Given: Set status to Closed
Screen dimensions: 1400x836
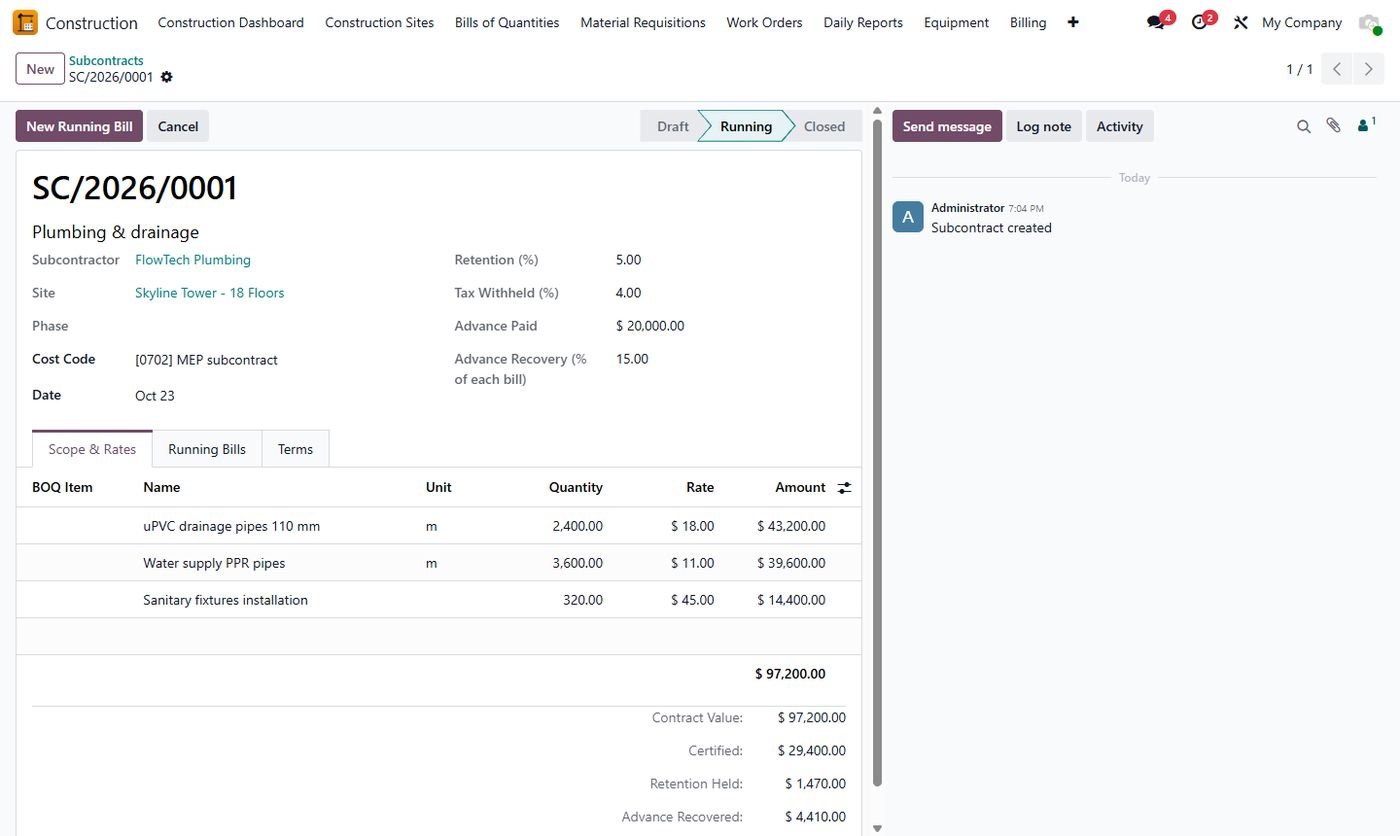Looking at the screenshot, I should coord(825,126).
